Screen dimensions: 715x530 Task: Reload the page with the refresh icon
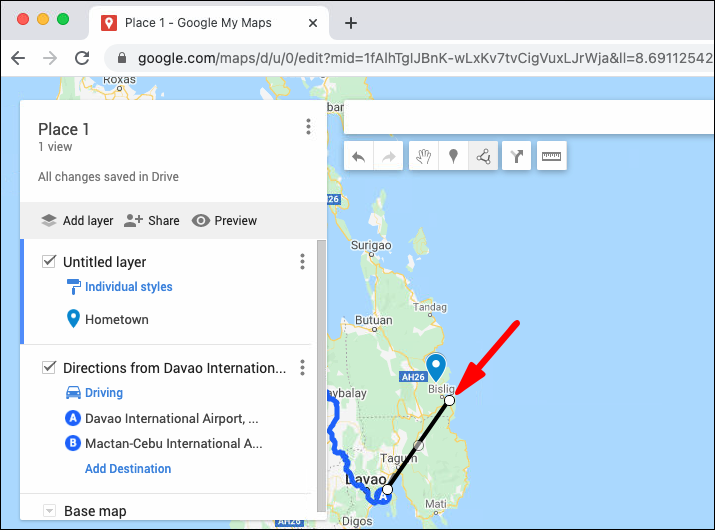tap(82, 58)
